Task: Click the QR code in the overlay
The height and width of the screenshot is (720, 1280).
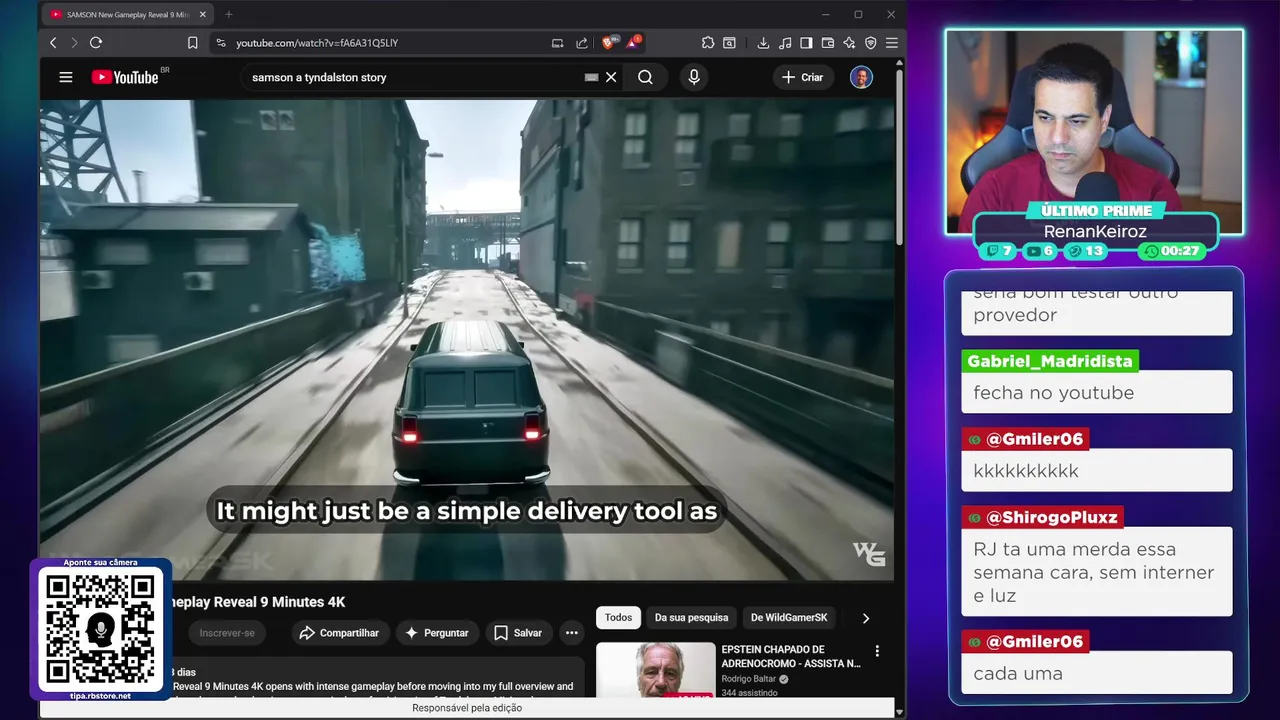Action: point(100,630)
